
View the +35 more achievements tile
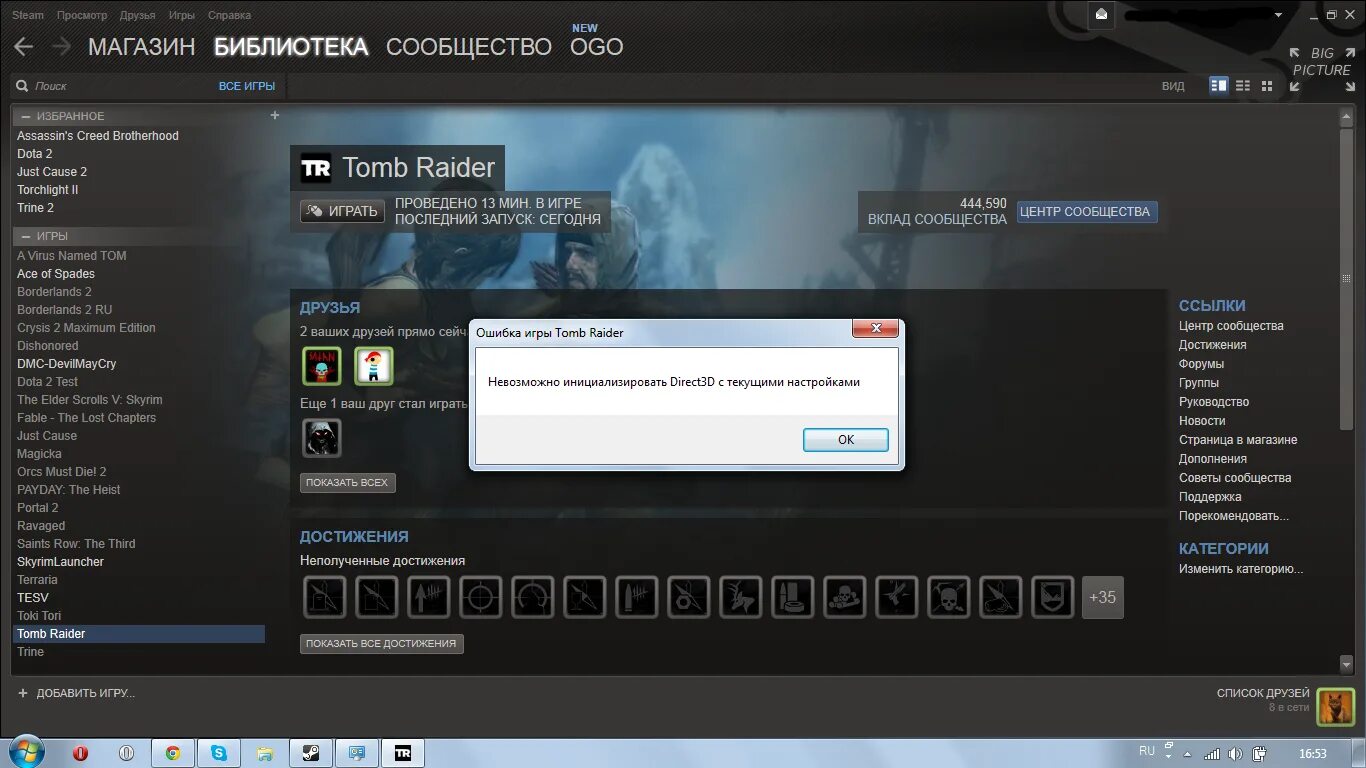pos(1102,597)
